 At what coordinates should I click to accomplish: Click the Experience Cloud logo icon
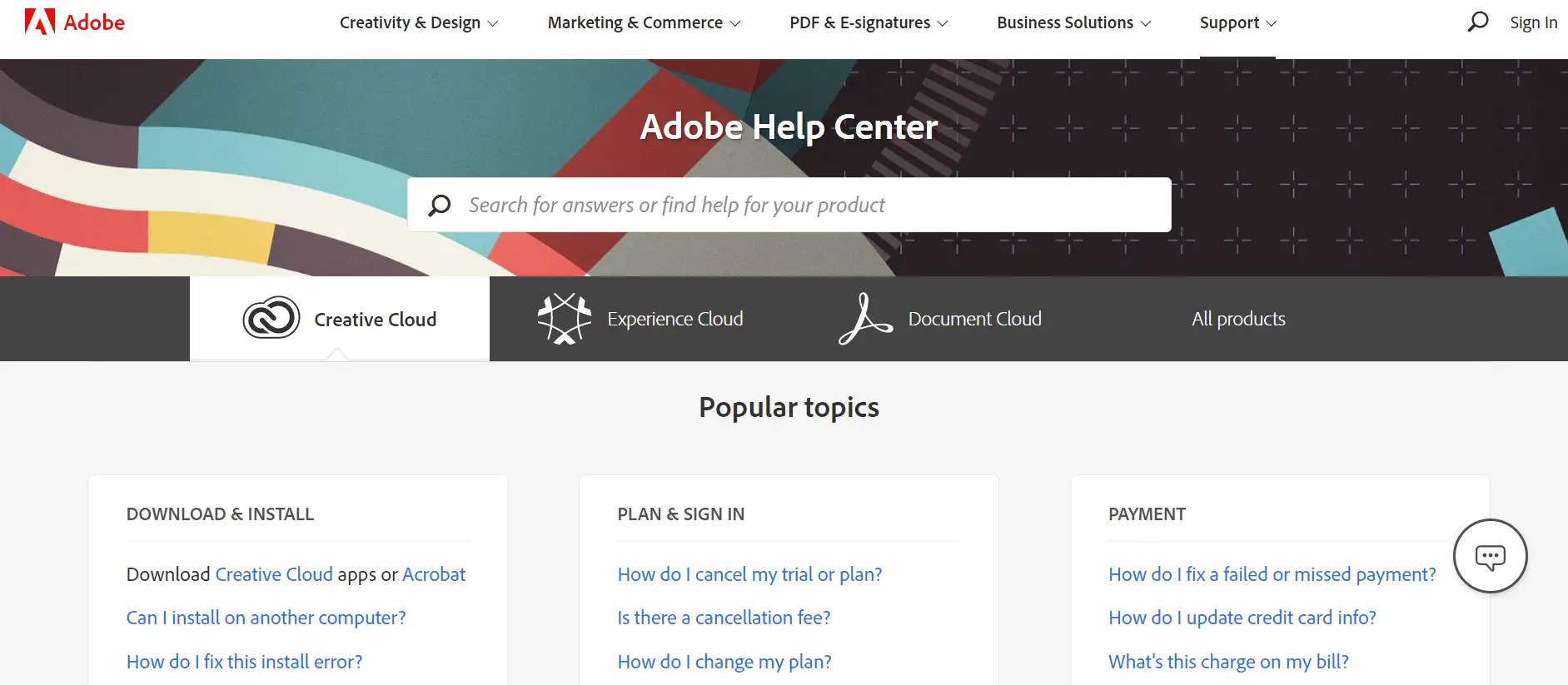click(564, 318)
